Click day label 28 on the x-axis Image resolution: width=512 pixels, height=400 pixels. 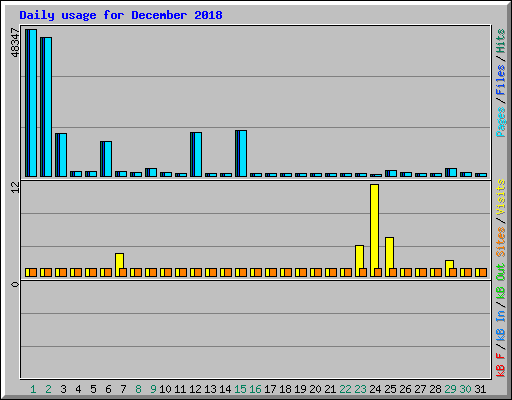coord(435,389)
